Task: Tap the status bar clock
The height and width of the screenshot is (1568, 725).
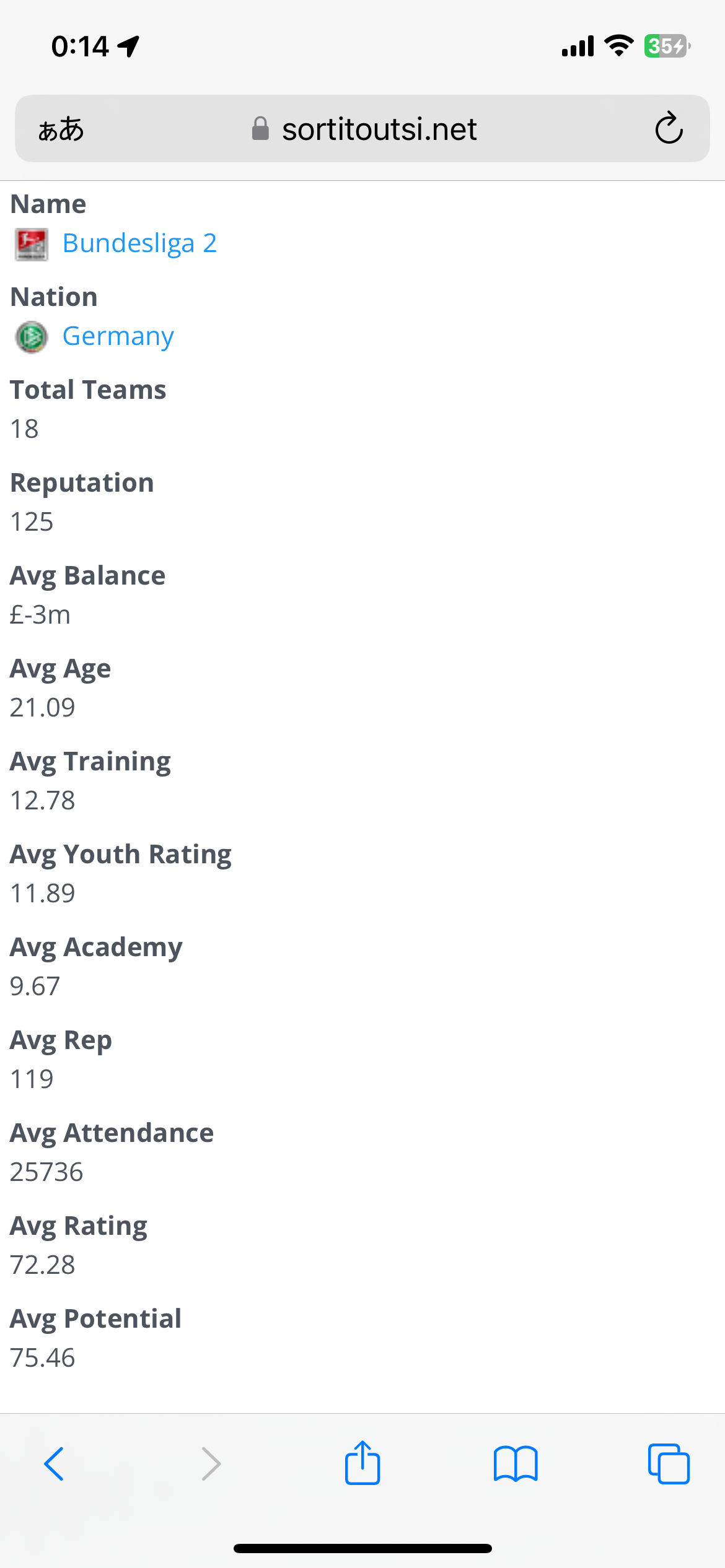Action: 80,46
